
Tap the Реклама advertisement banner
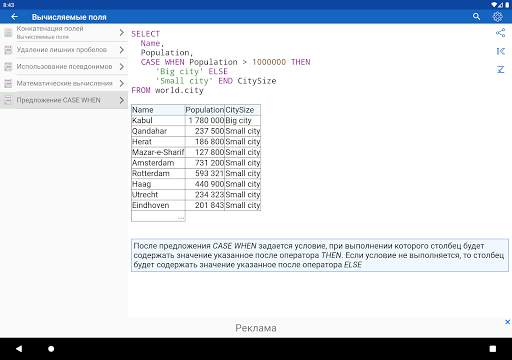256,328
